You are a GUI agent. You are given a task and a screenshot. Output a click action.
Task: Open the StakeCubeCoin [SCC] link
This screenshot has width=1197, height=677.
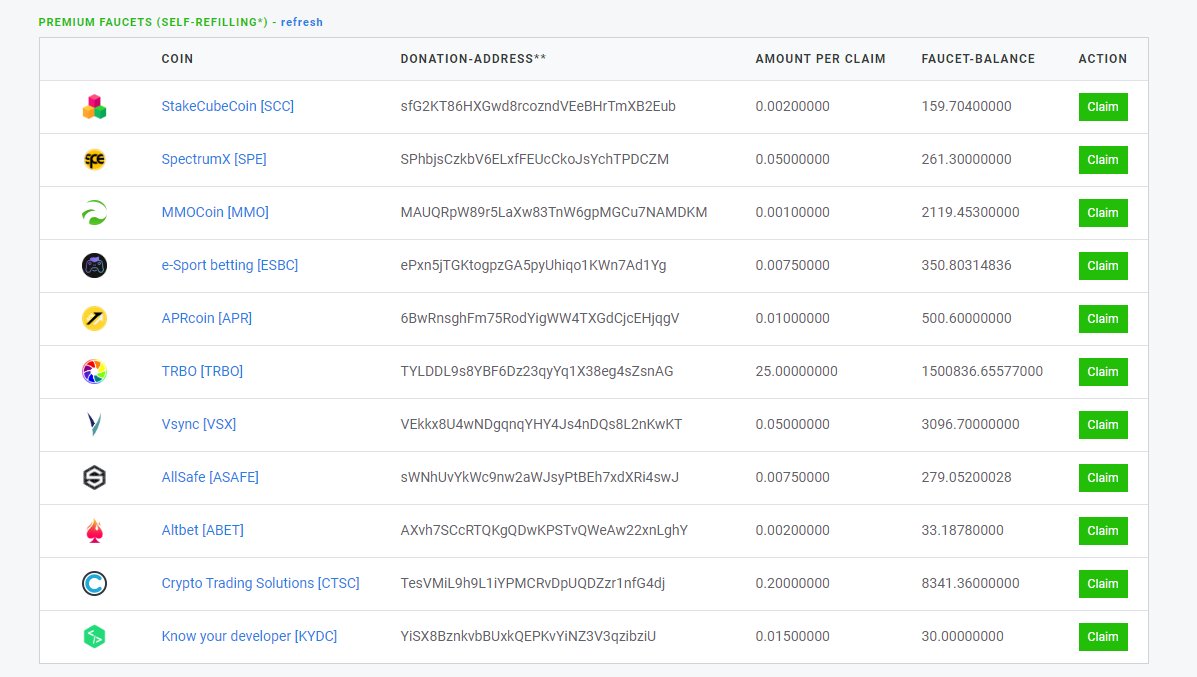click(x=227, y=106)
